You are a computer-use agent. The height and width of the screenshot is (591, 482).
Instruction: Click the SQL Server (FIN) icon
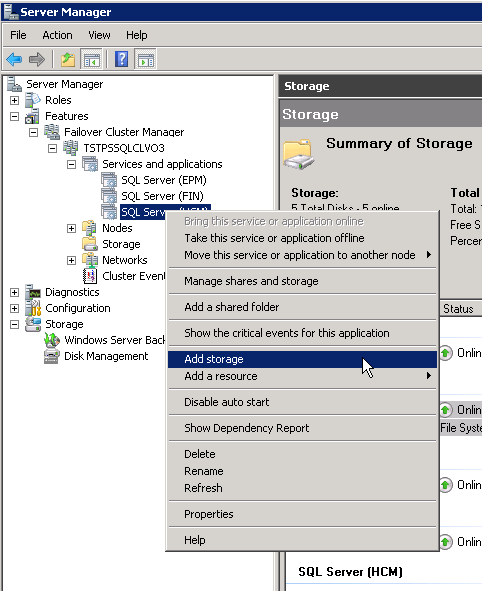109,196
